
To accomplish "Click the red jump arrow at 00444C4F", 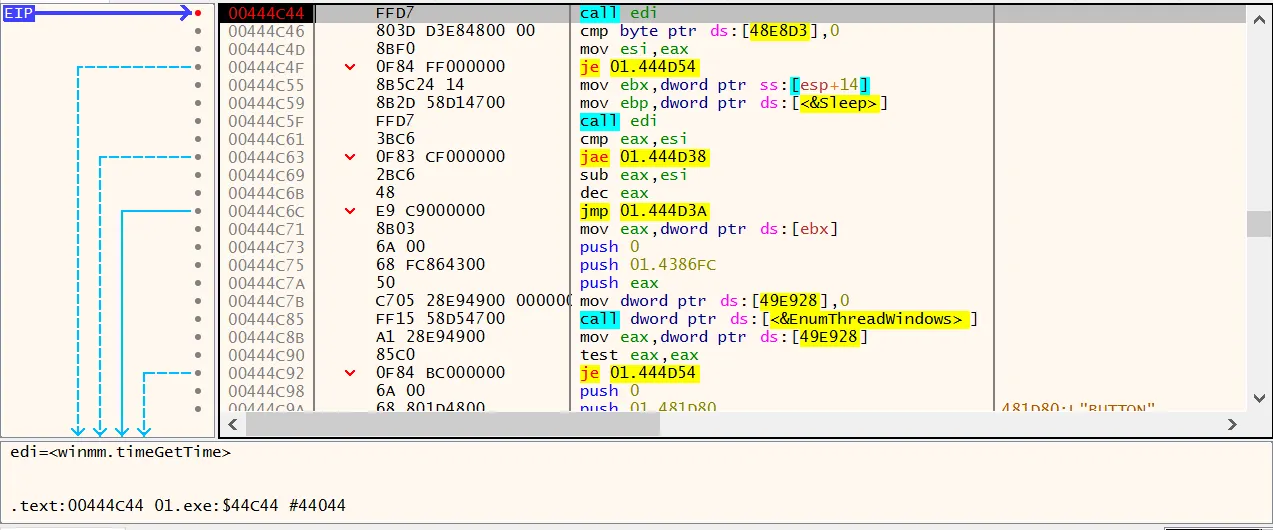I will 349,67.
